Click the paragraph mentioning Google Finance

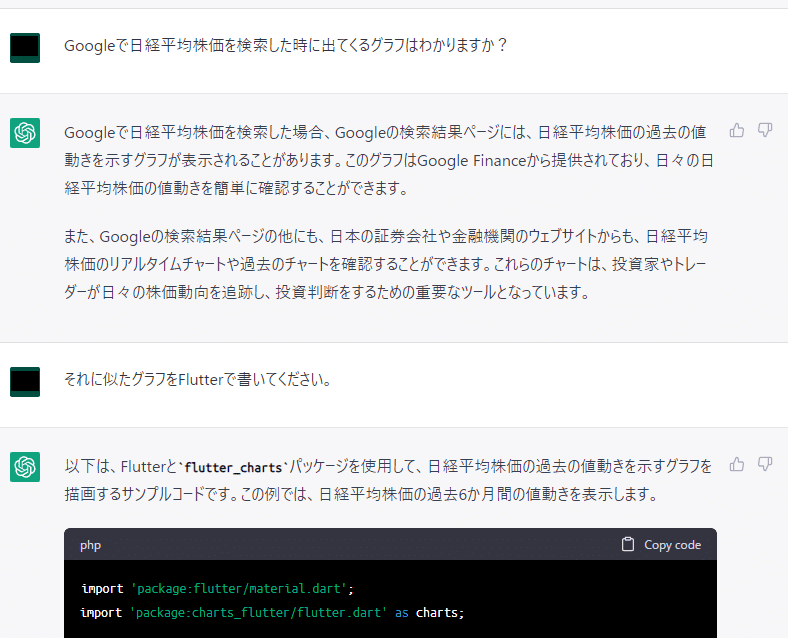click(x=389, y=160)
